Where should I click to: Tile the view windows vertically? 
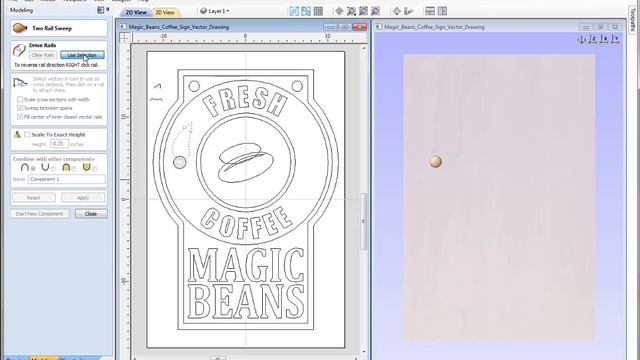click(x=442, y=11)
